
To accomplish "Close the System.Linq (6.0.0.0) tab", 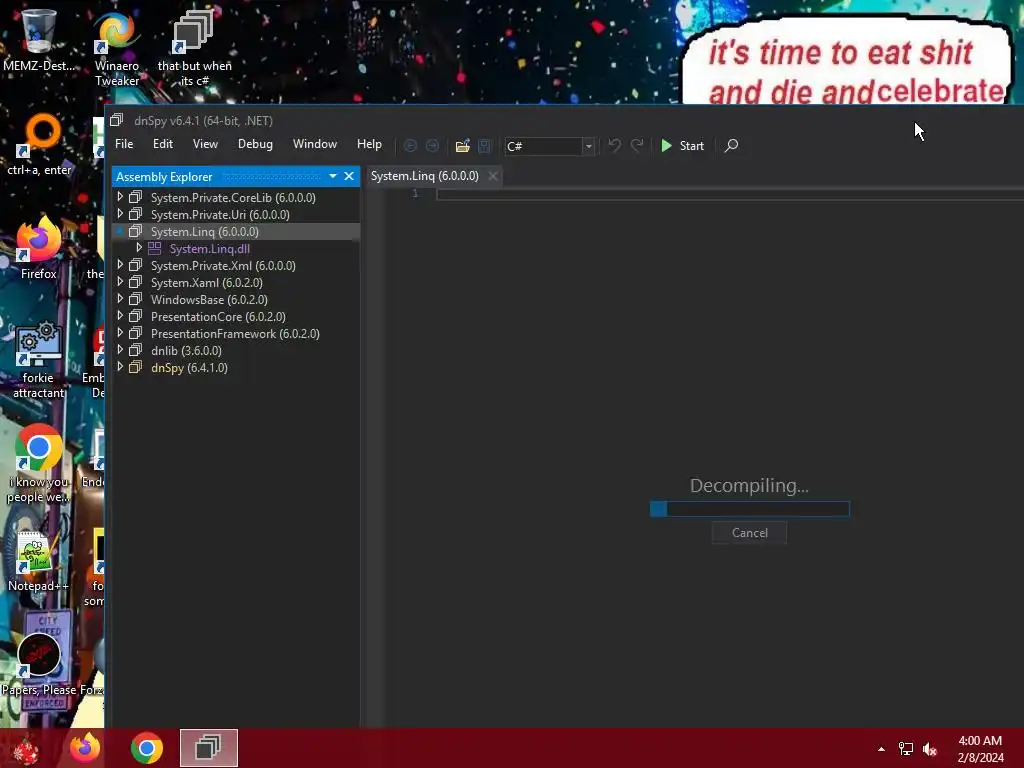I will [493, 176].
